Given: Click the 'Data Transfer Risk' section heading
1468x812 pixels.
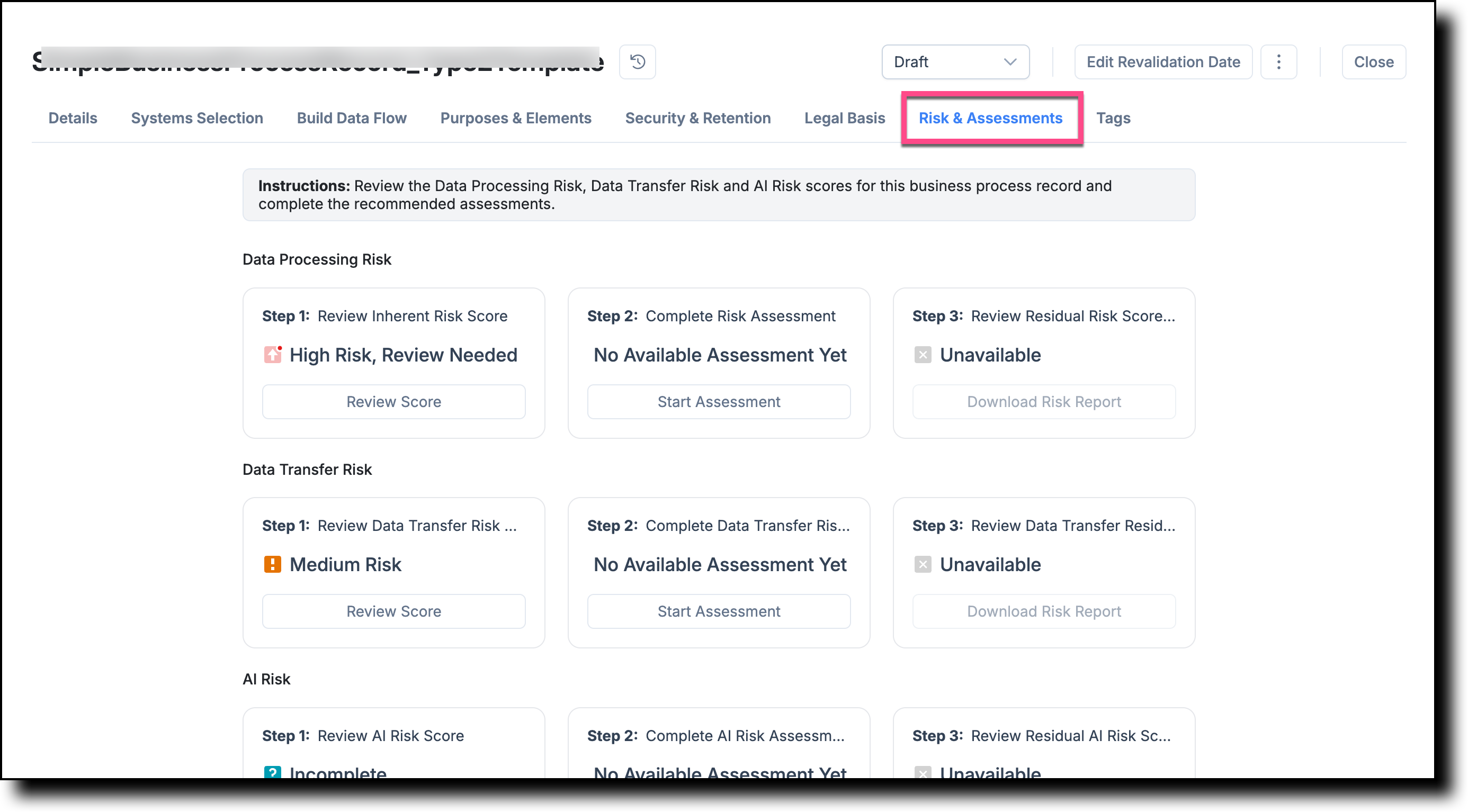Looking at the screenshot, I should (307, 469).
